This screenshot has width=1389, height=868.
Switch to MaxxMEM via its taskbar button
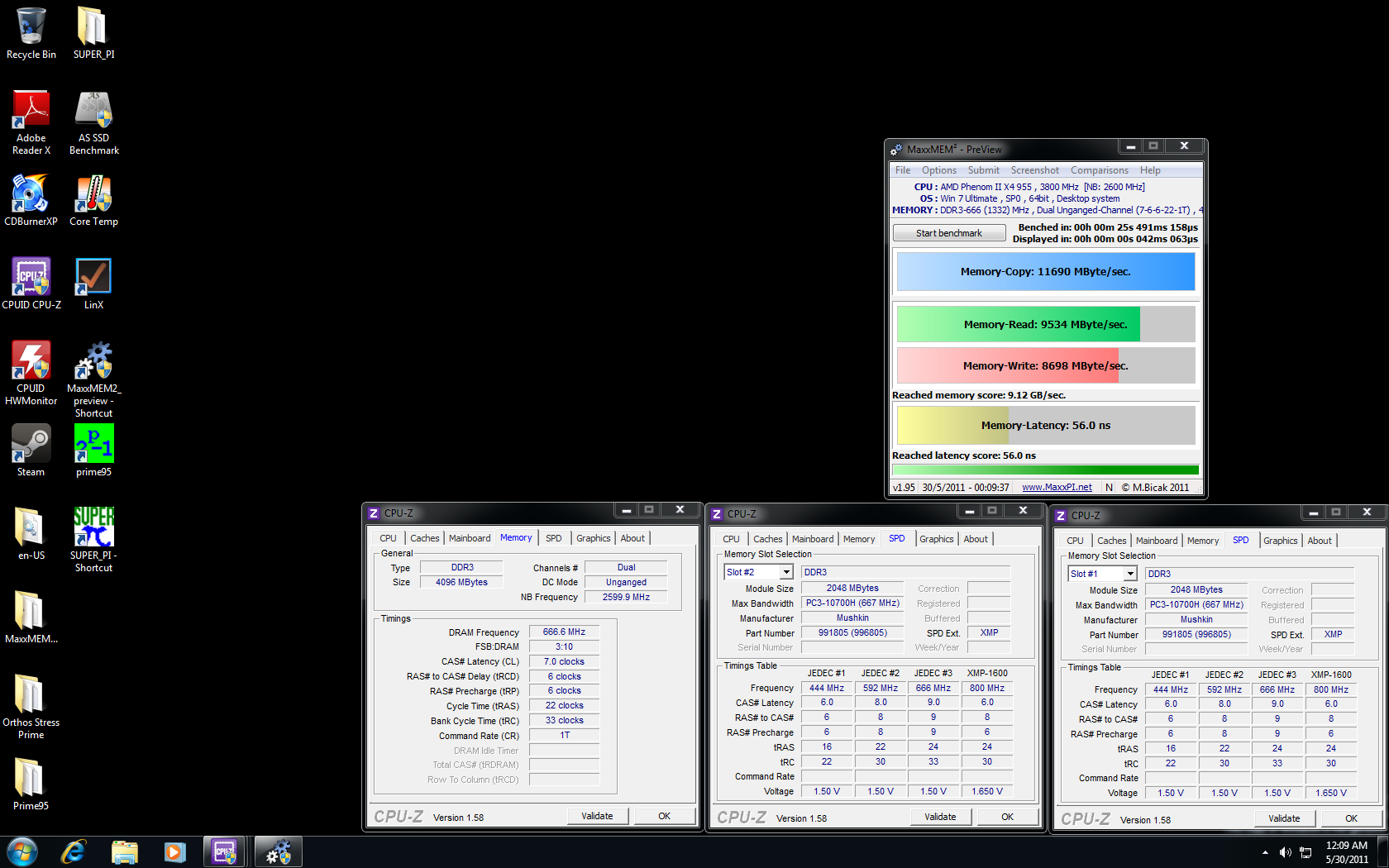point(278,851)
